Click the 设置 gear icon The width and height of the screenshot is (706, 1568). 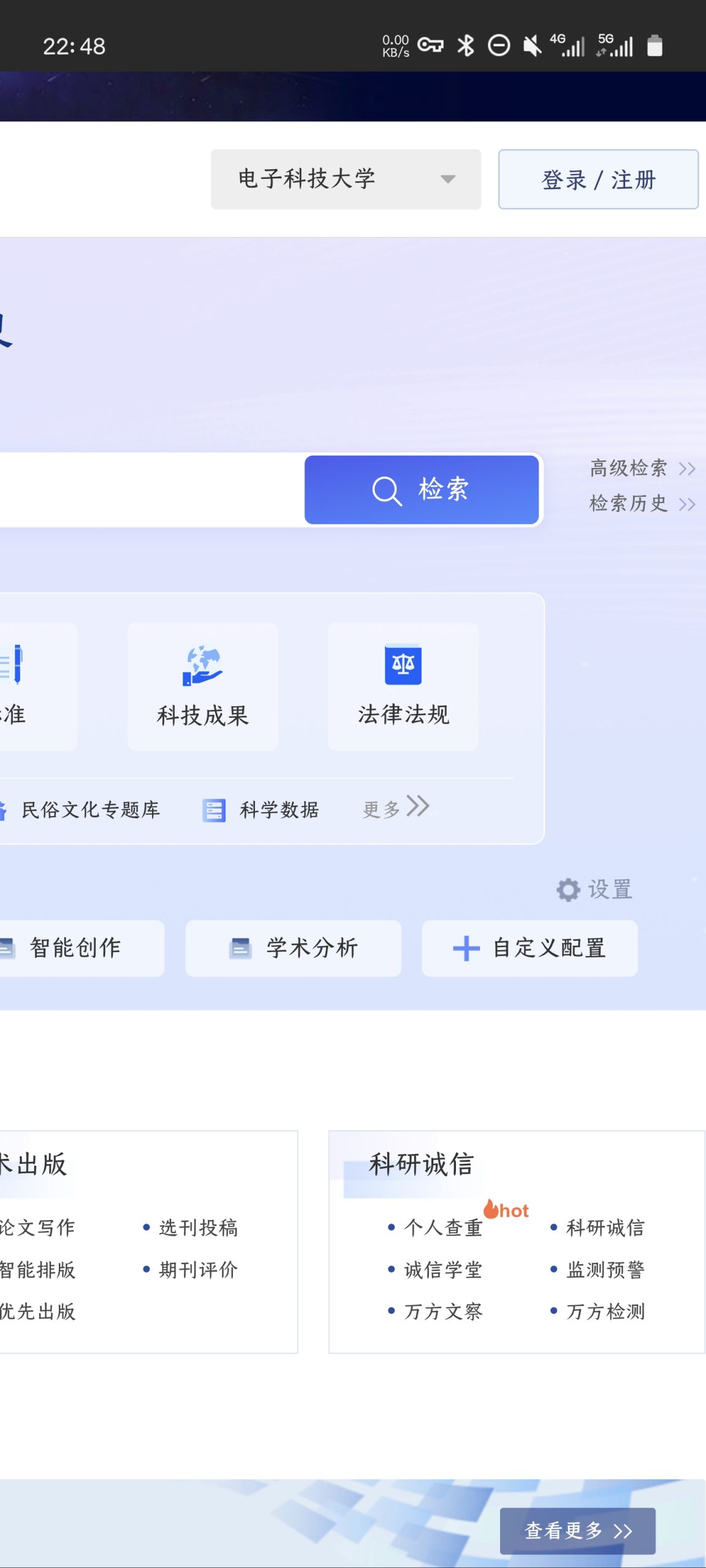coord(568,889)
